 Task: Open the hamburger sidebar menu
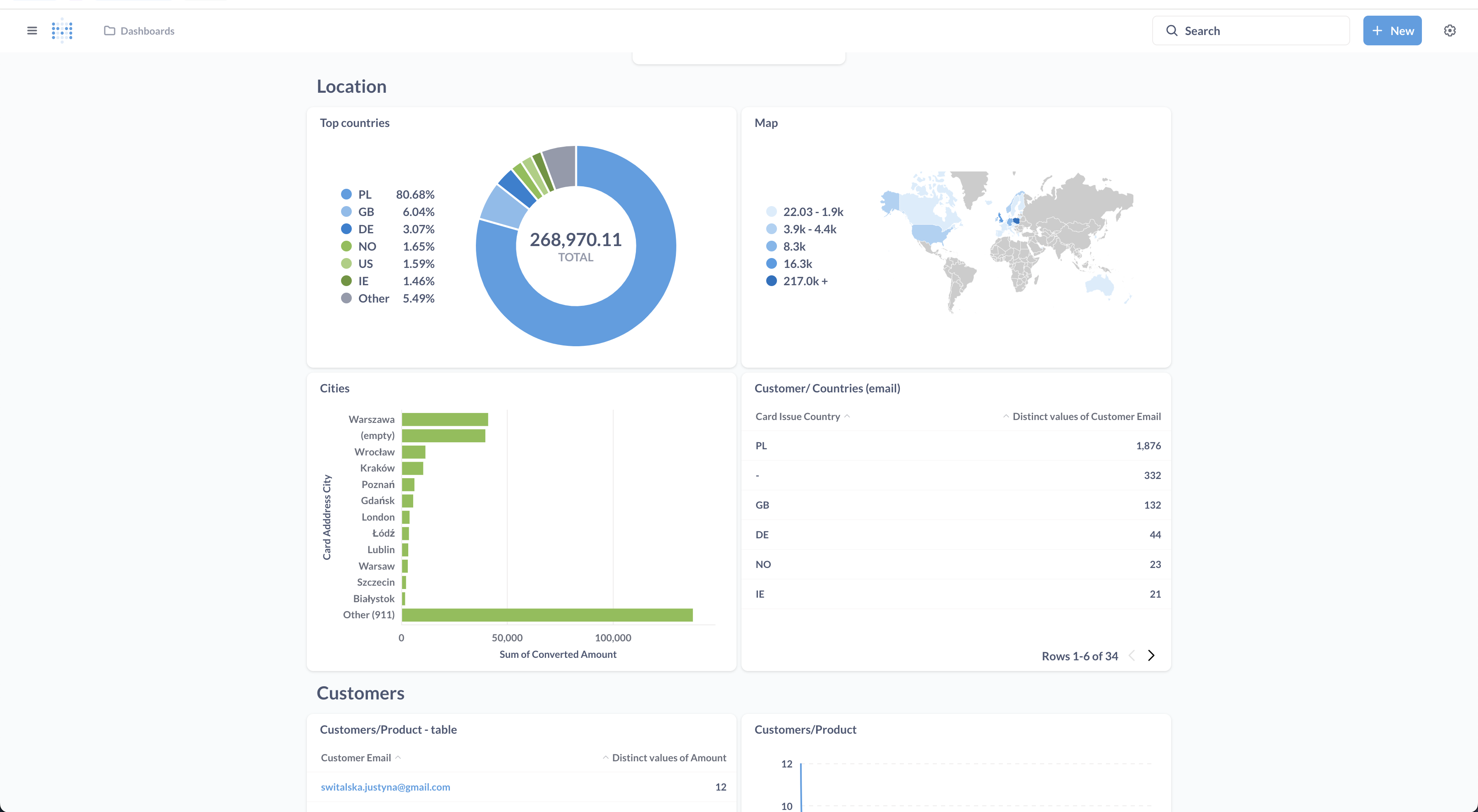click(32, 31)
